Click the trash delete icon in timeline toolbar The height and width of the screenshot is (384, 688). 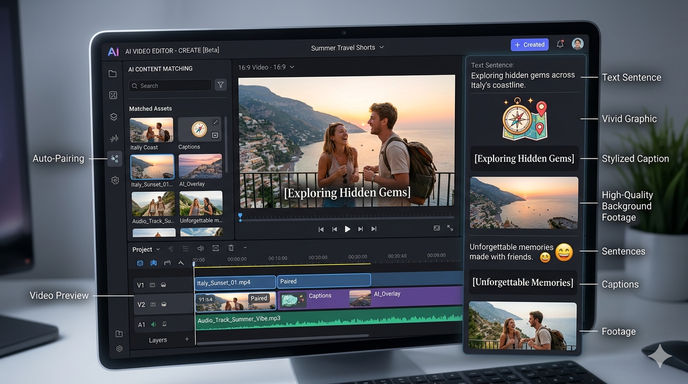[x=231, y=248]
